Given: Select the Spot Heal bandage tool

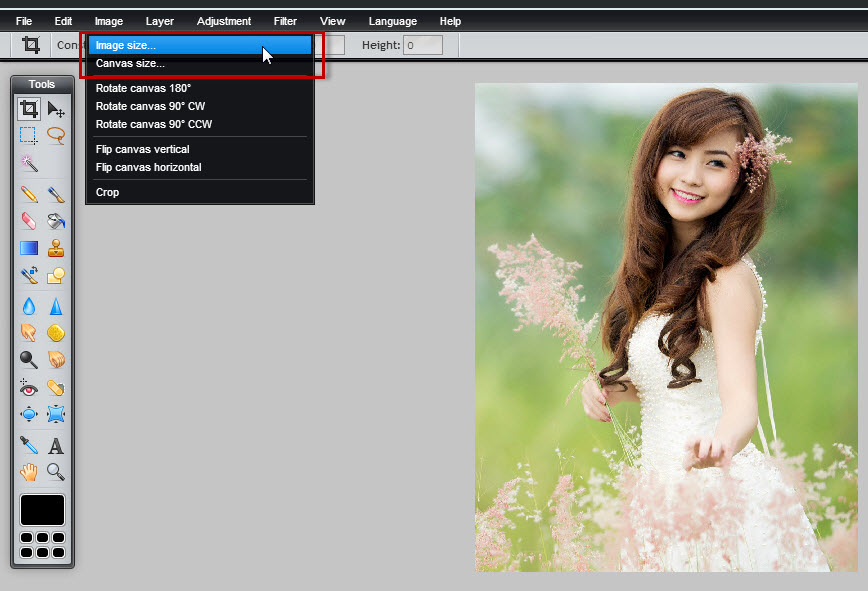Looking at the screenshot, I should click(55, 387).
